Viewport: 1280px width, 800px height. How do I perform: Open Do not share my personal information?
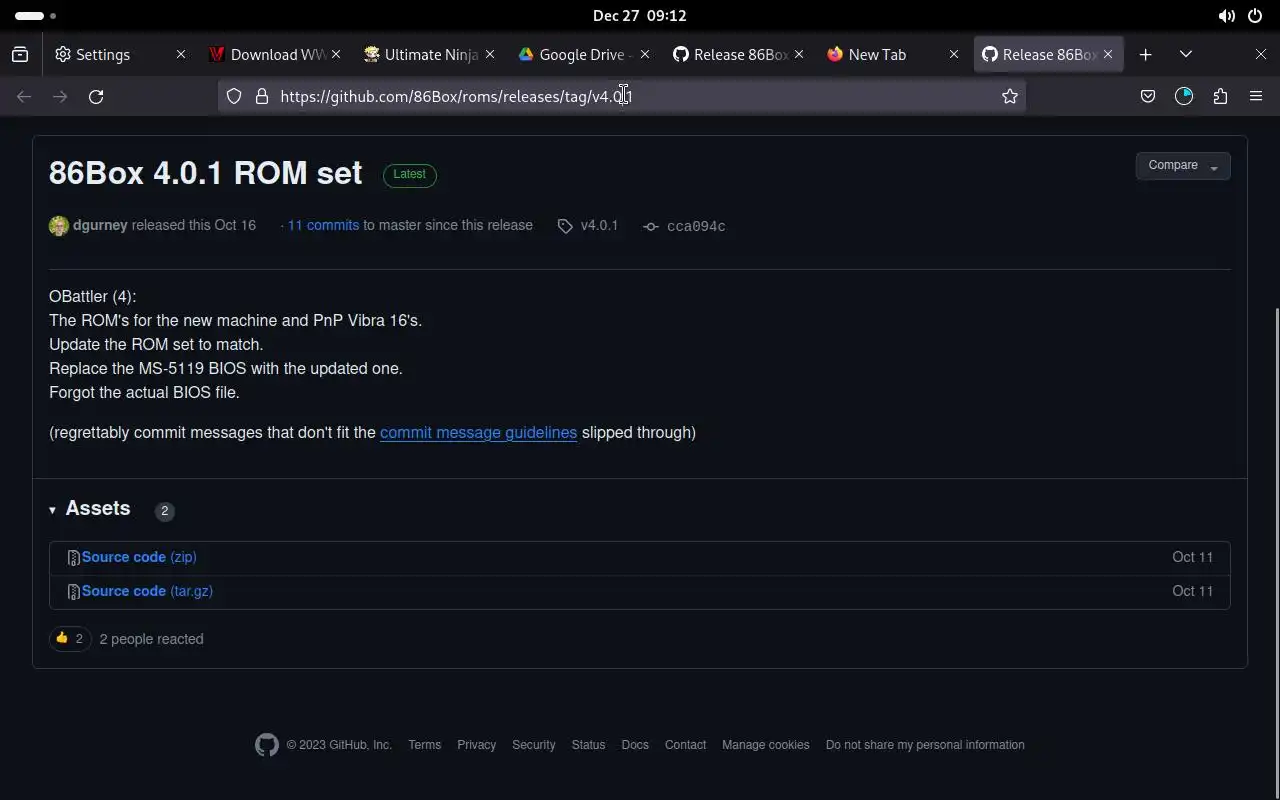click(x=925, y=745)
